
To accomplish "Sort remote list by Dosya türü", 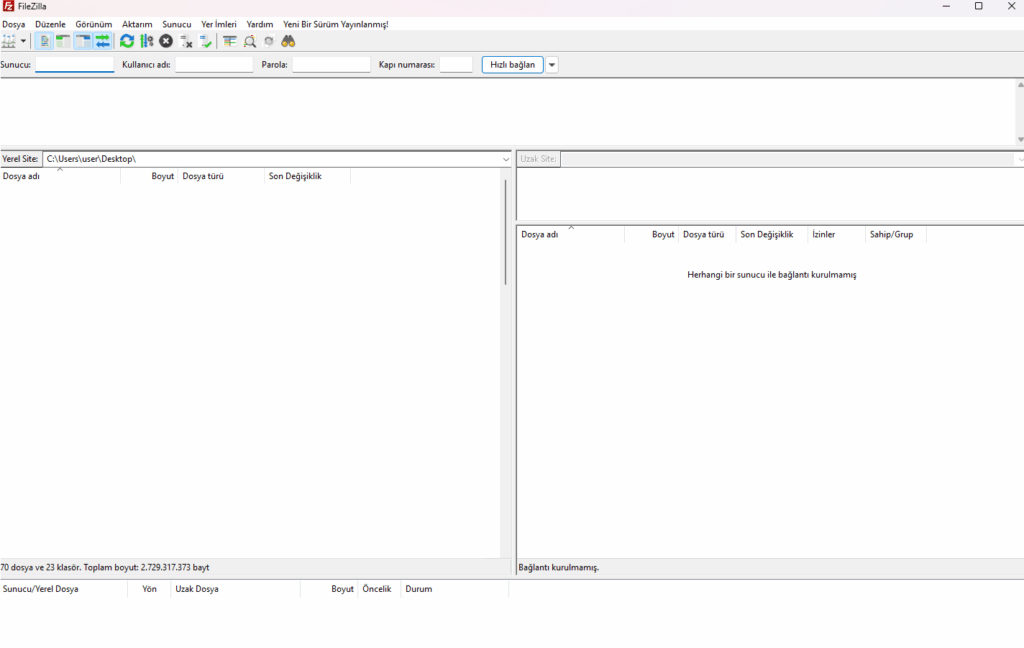I will click(x=707, y=235).
